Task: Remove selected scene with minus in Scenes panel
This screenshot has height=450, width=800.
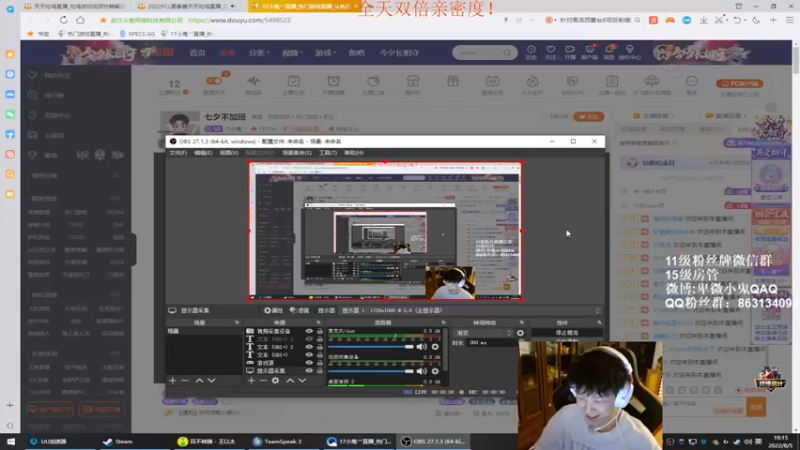Action: [185, 381]
